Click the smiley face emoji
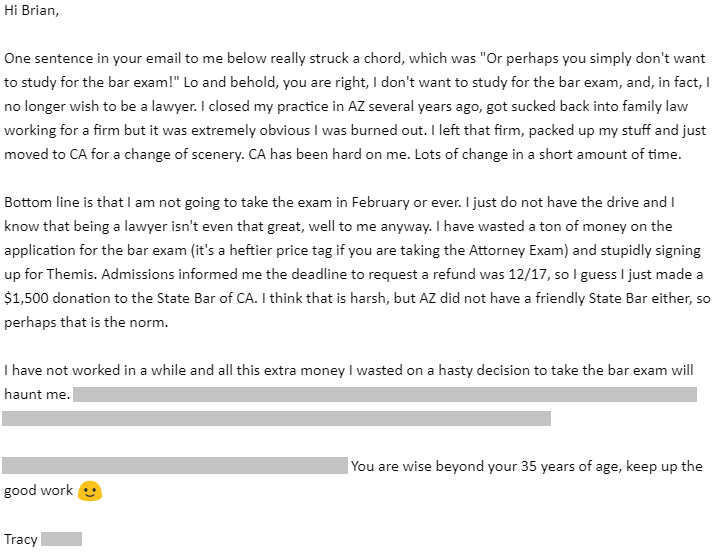 90,491
